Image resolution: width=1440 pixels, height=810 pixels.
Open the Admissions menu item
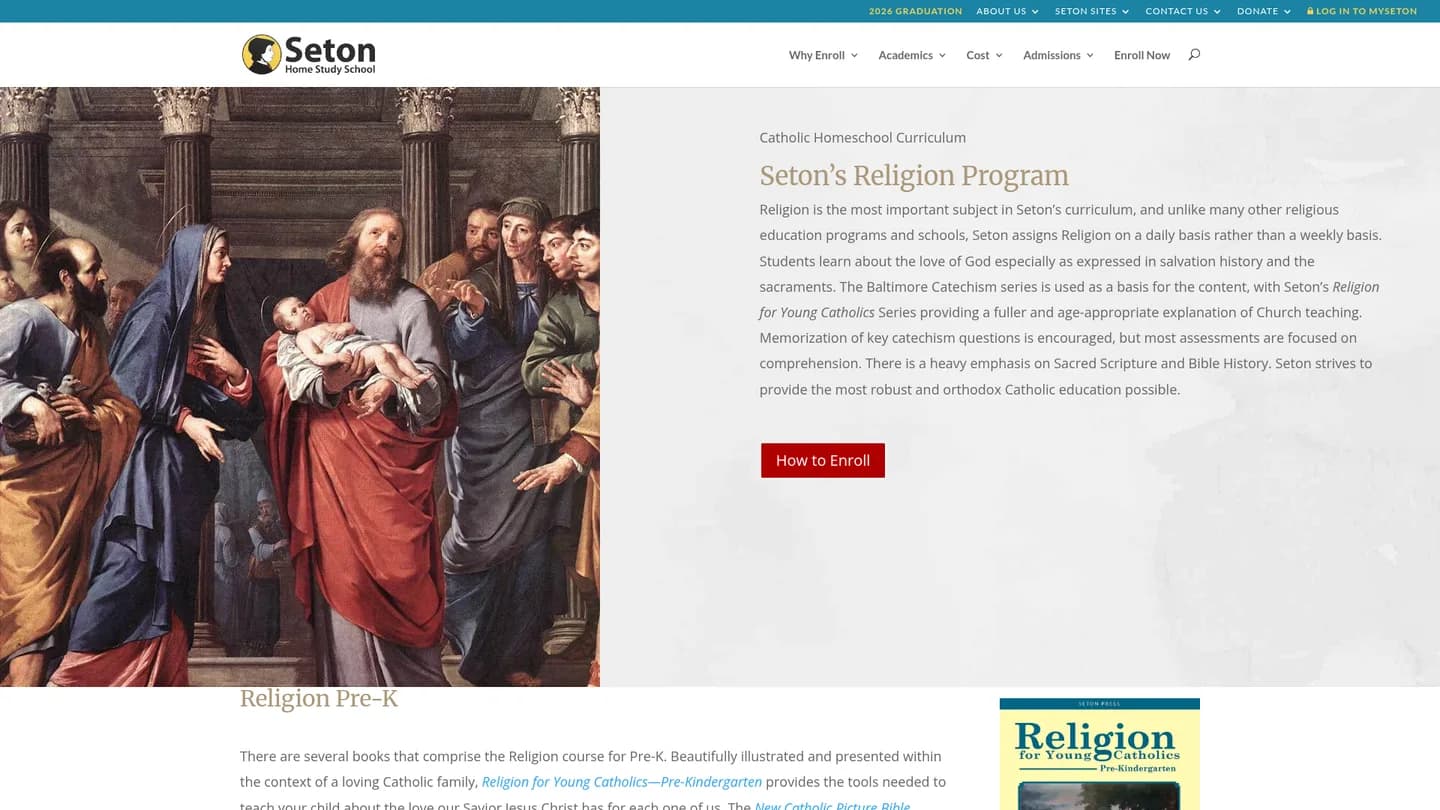[x=1052, y=55]
